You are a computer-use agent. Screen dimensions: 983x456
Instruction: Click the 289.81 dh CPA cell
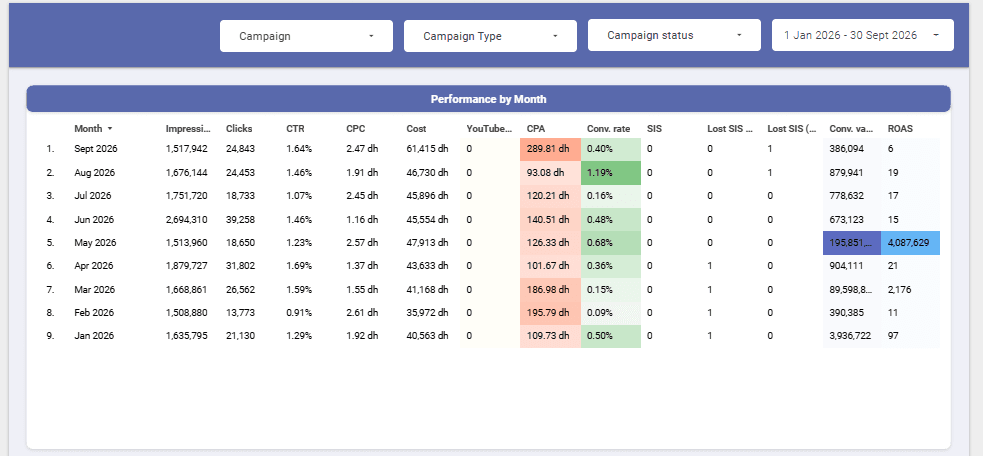550,149
